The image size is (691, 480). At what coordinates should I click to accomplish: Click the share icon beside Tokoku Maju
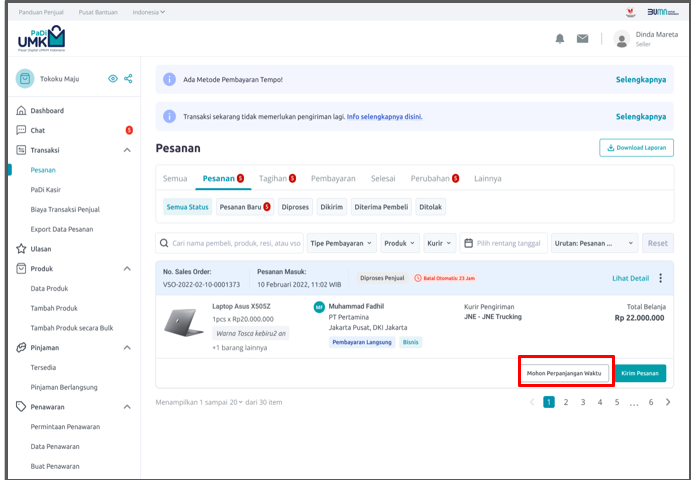128,79
